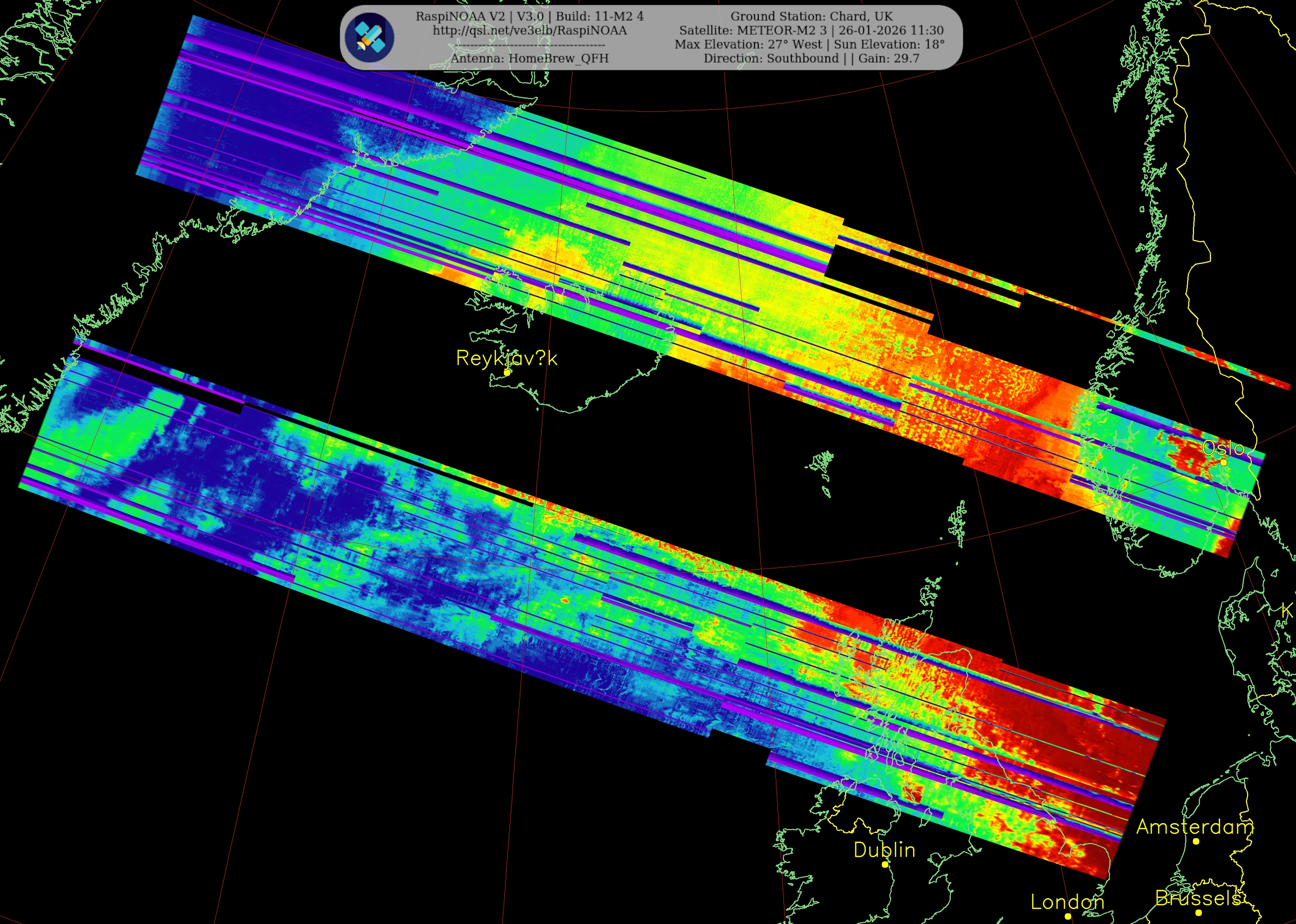Select the Oslo city label
The image size is (1296, 924).
click(x=1223, y=448)
